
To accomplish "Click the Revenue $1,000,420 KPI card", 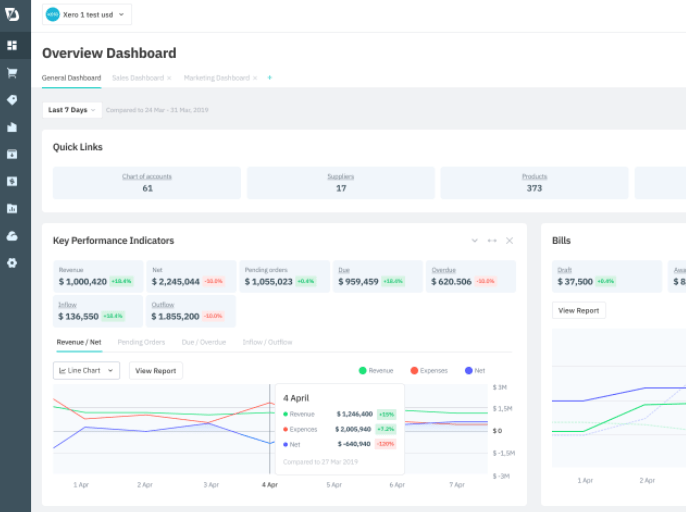I will coord(98,277).
